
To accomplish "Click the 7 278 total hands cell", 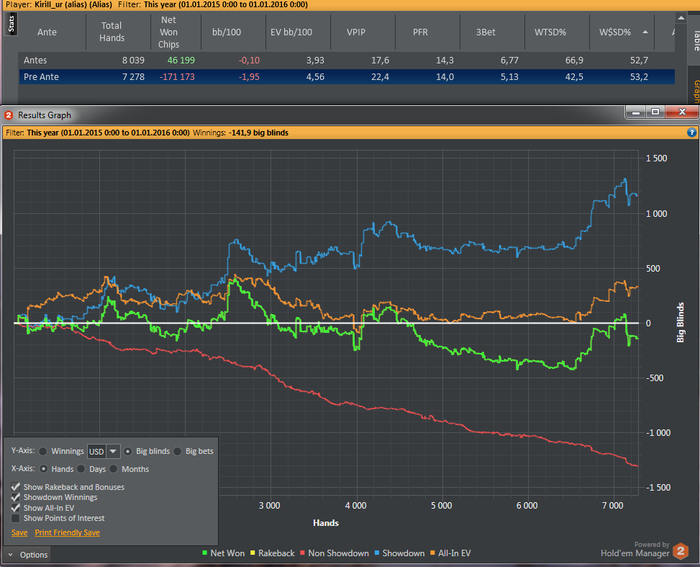I will pos(133,77).
